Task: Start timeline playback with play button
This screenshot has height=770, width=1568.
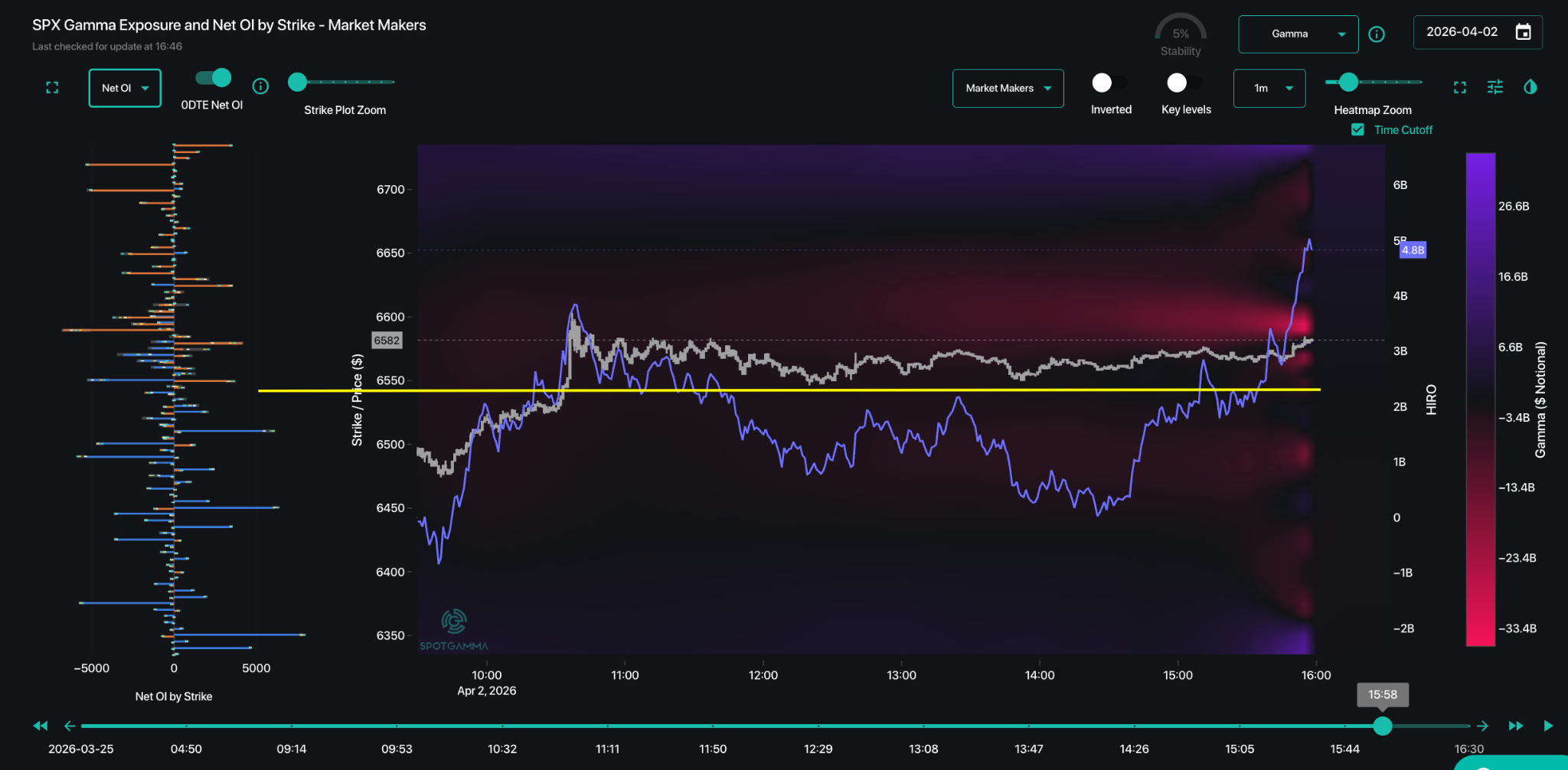Action: coord(1548,726)
